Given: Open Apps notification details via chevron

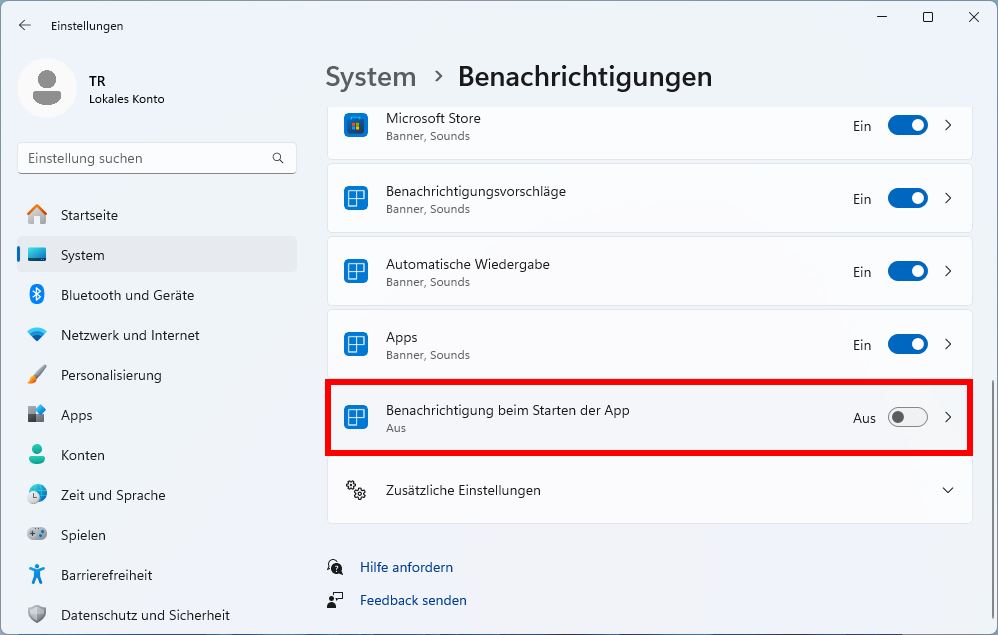Looking at the screenshot, I should coord(947,344).
